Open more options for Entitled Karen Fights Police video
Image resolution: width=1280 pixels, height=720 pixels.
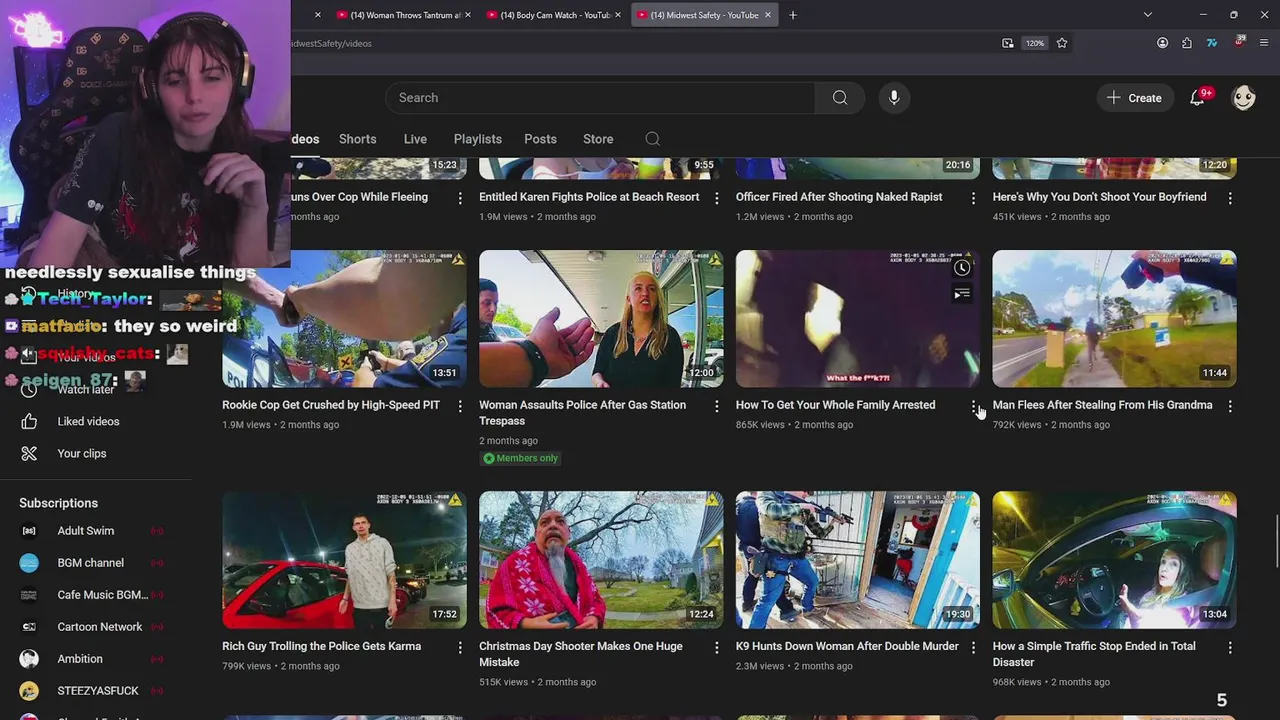716,198
